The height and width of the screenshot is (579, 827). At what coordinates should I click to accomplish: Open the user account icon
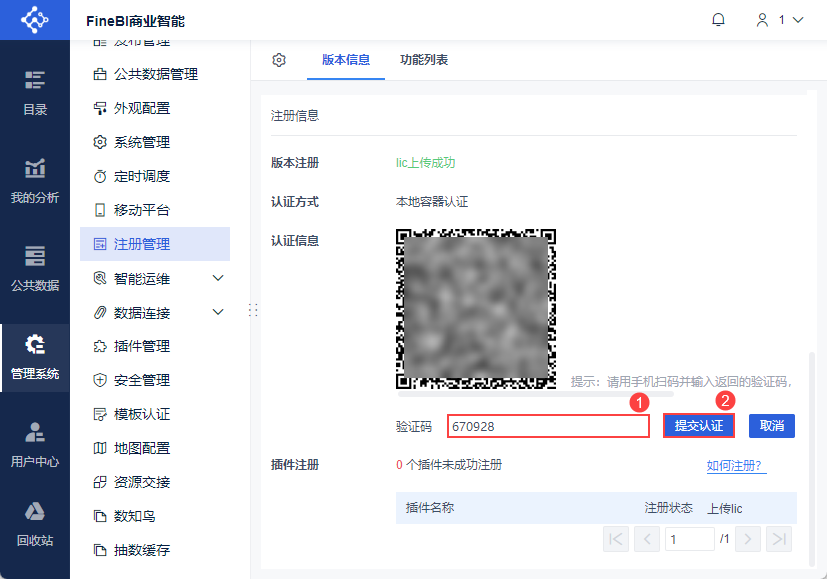(x=762, y=20)
